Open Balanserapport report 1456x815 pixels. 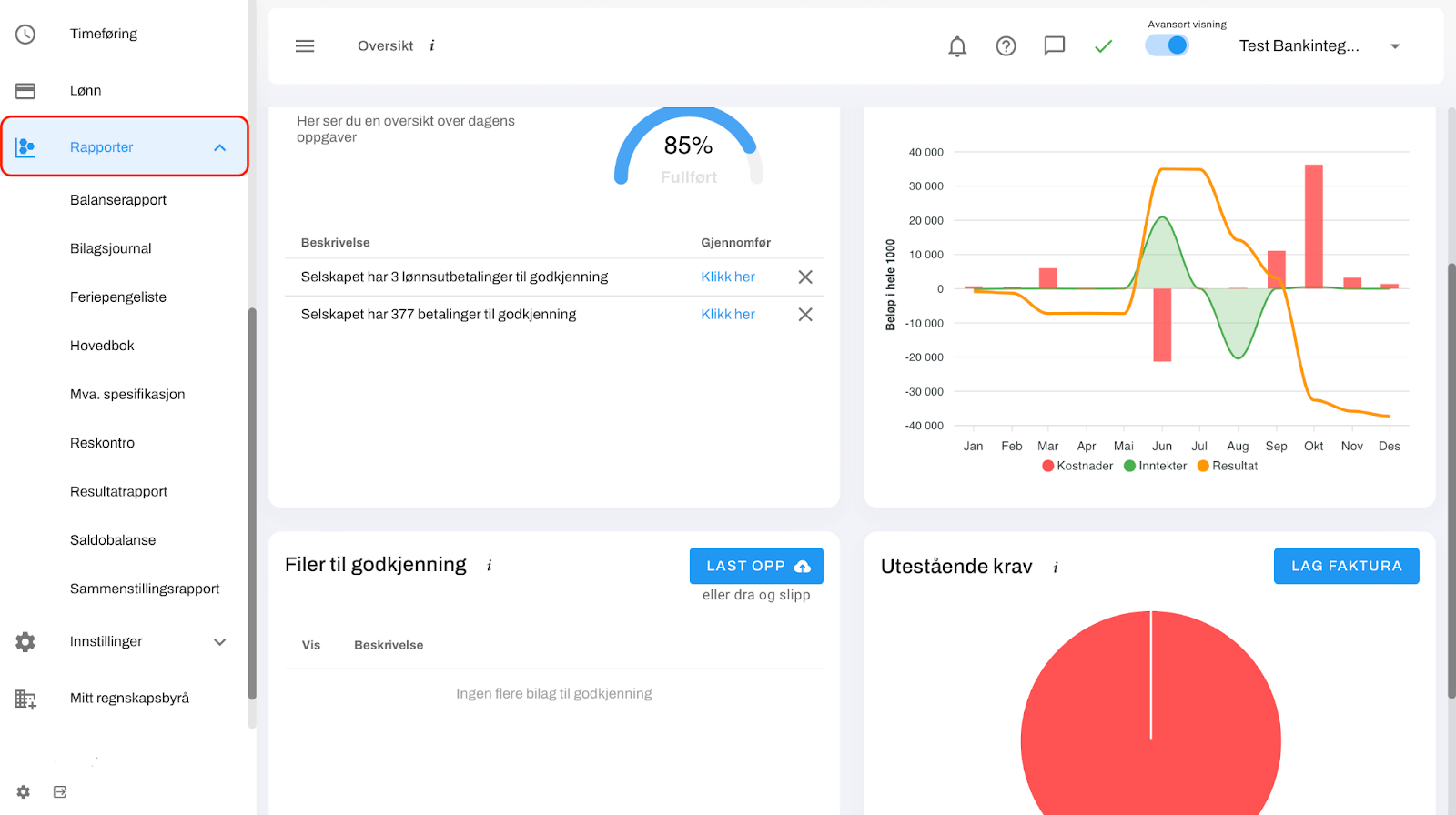(x=118, y=200)
